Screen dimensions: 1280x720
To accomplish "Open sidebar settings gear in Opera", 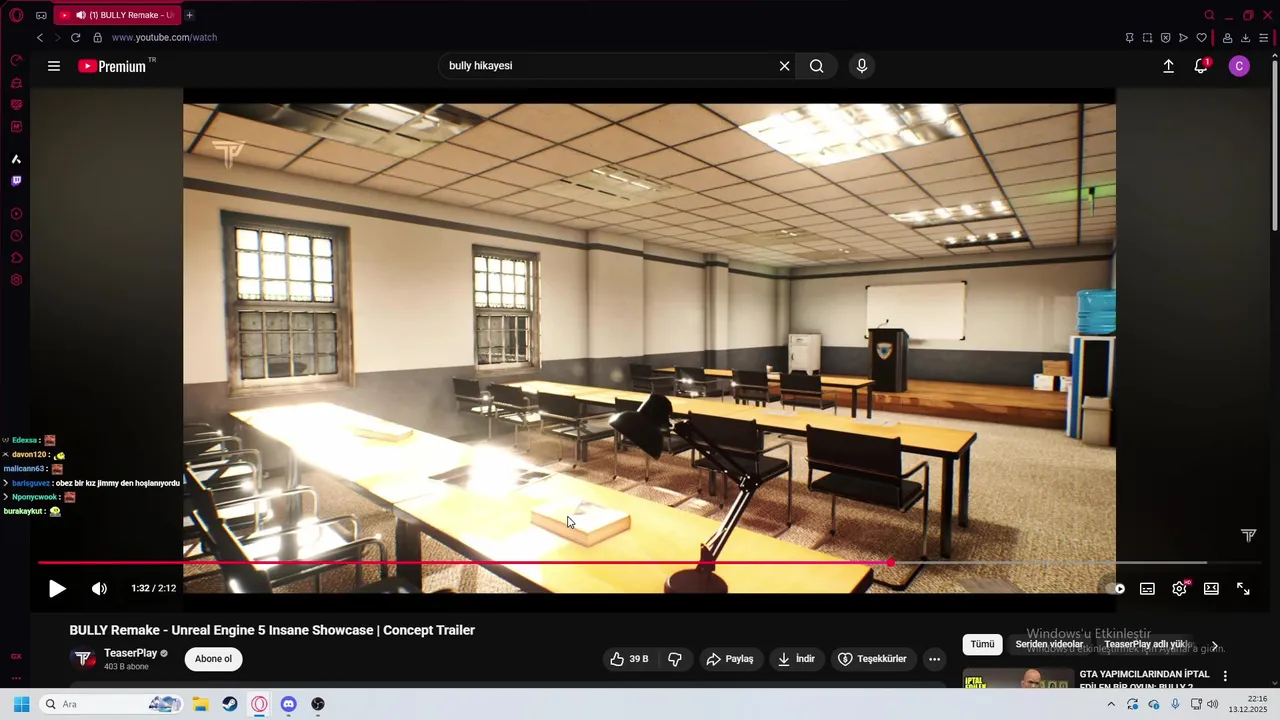I will [16, 280].
